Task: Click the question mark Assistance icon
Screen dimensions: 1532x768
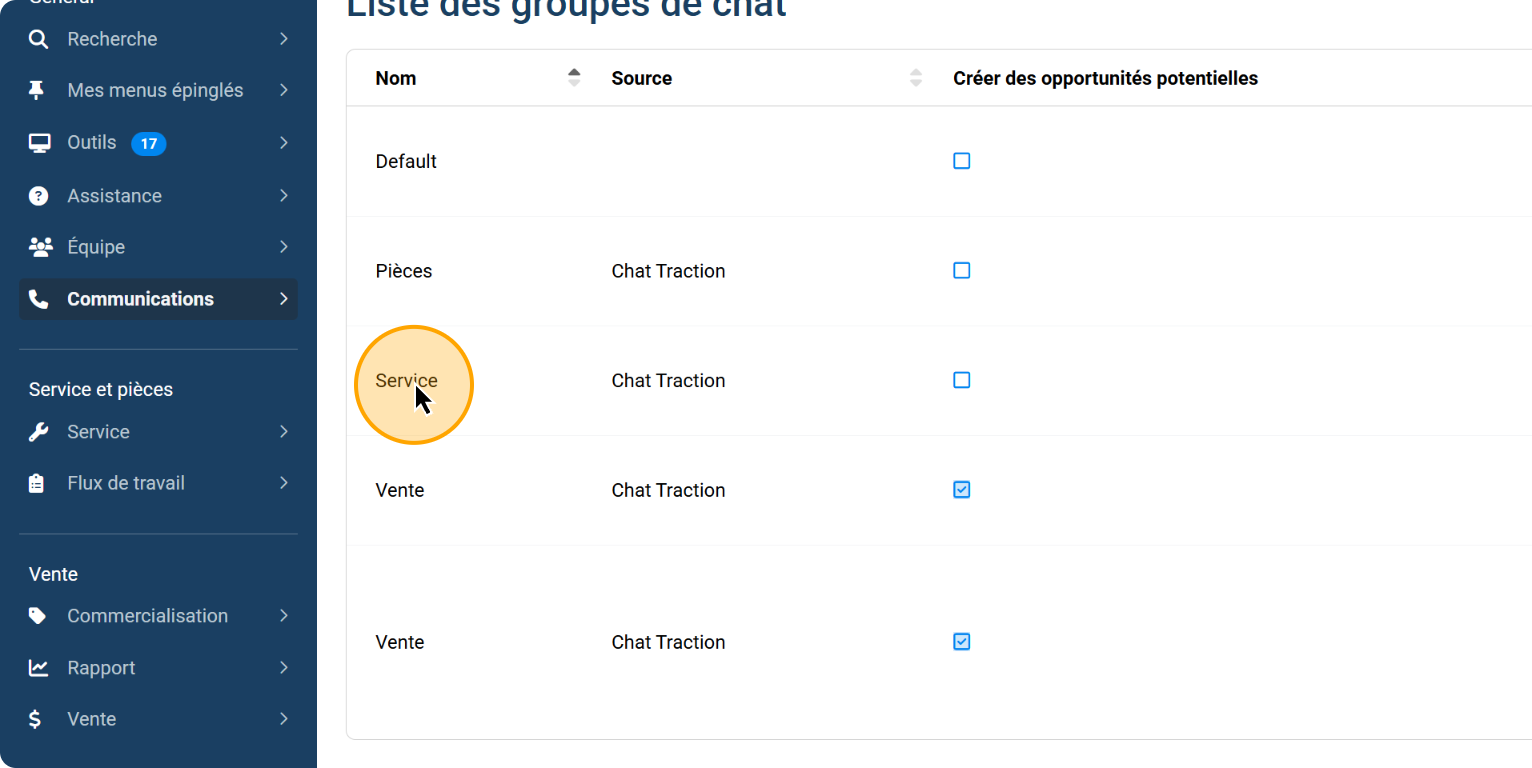Action: pos(38,196)
